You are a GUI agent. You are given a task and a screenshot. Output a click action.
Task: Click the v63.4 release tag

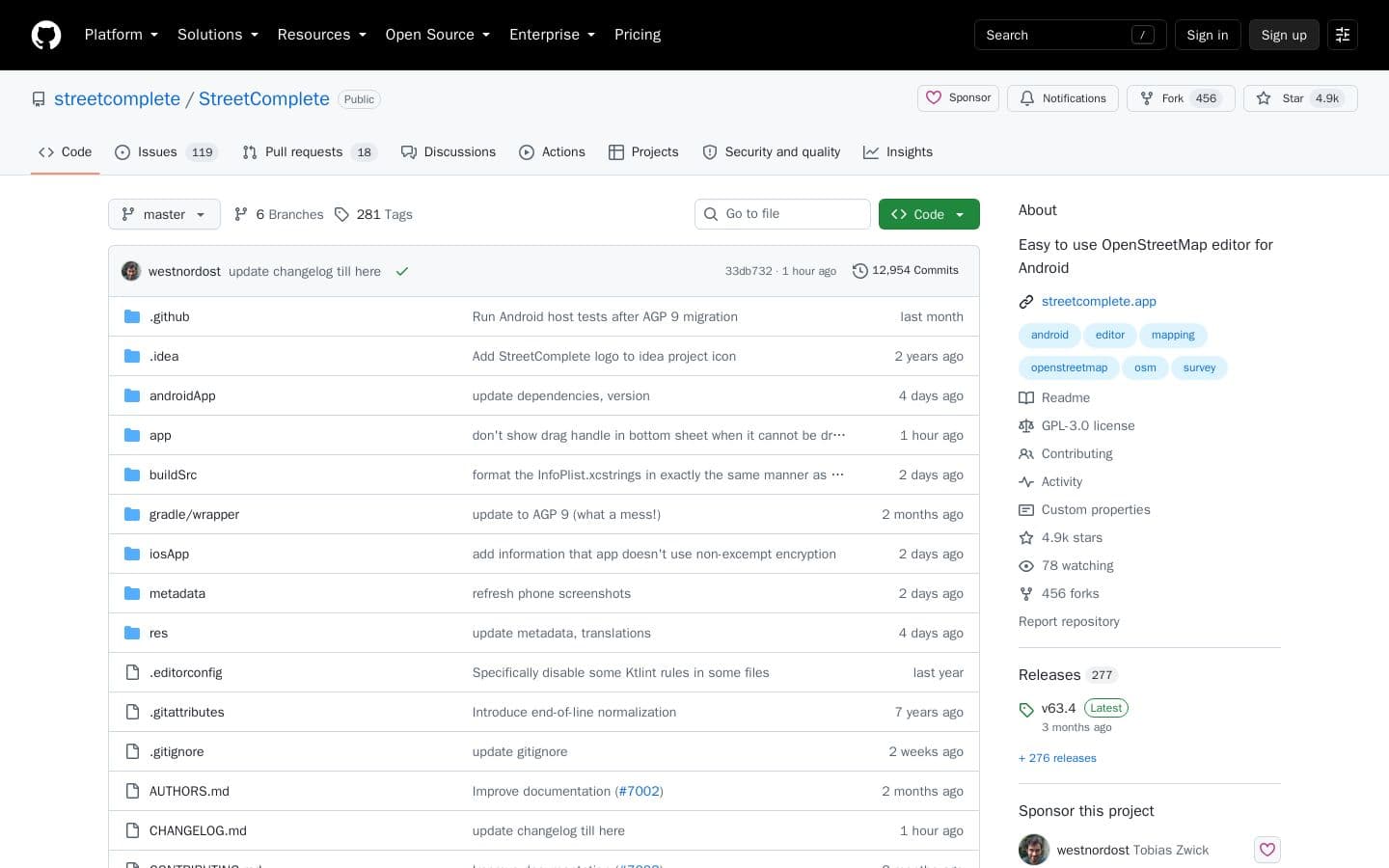pos(1058,708)
